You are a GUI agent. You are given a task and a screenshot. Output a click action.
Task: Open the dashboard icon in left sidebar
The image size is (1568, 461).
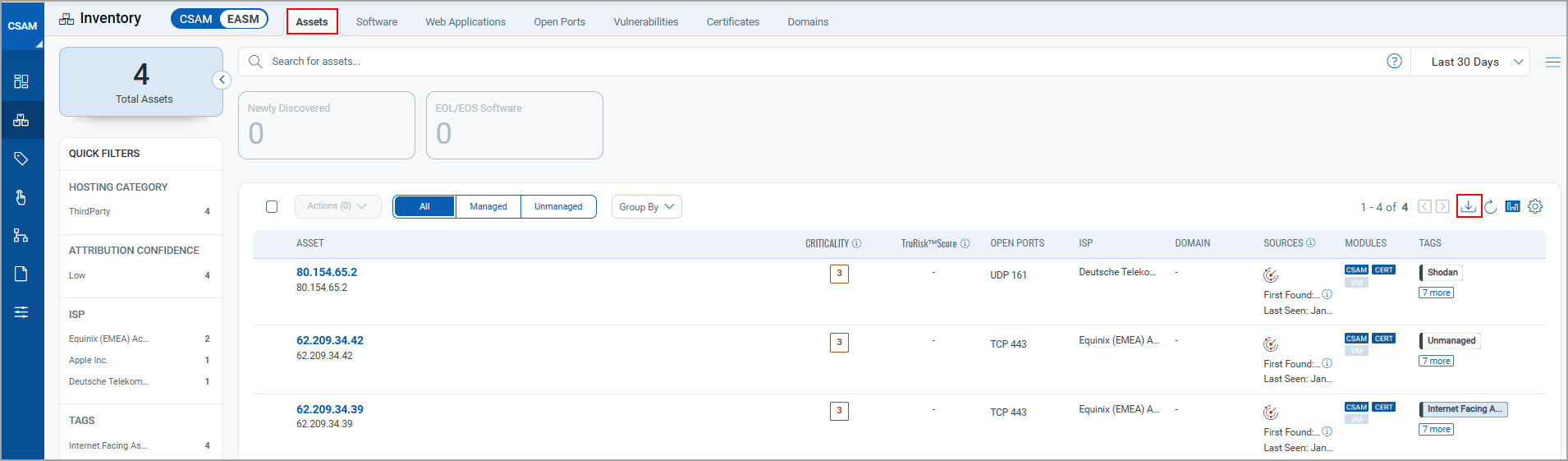tap(21, 81)
